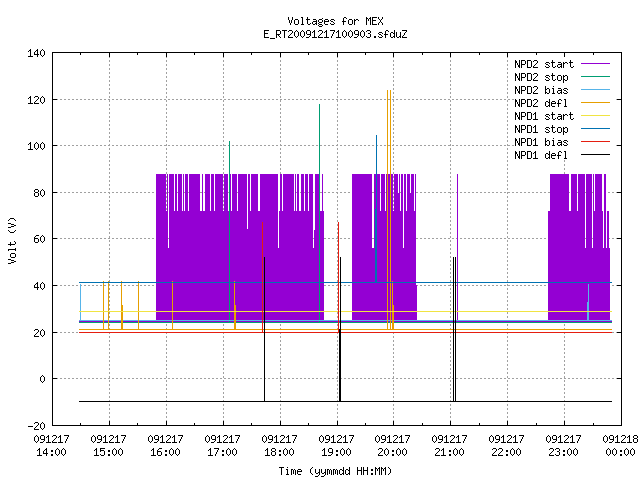Click the 'NPD1 defl' legend label

tap(541, 156)
